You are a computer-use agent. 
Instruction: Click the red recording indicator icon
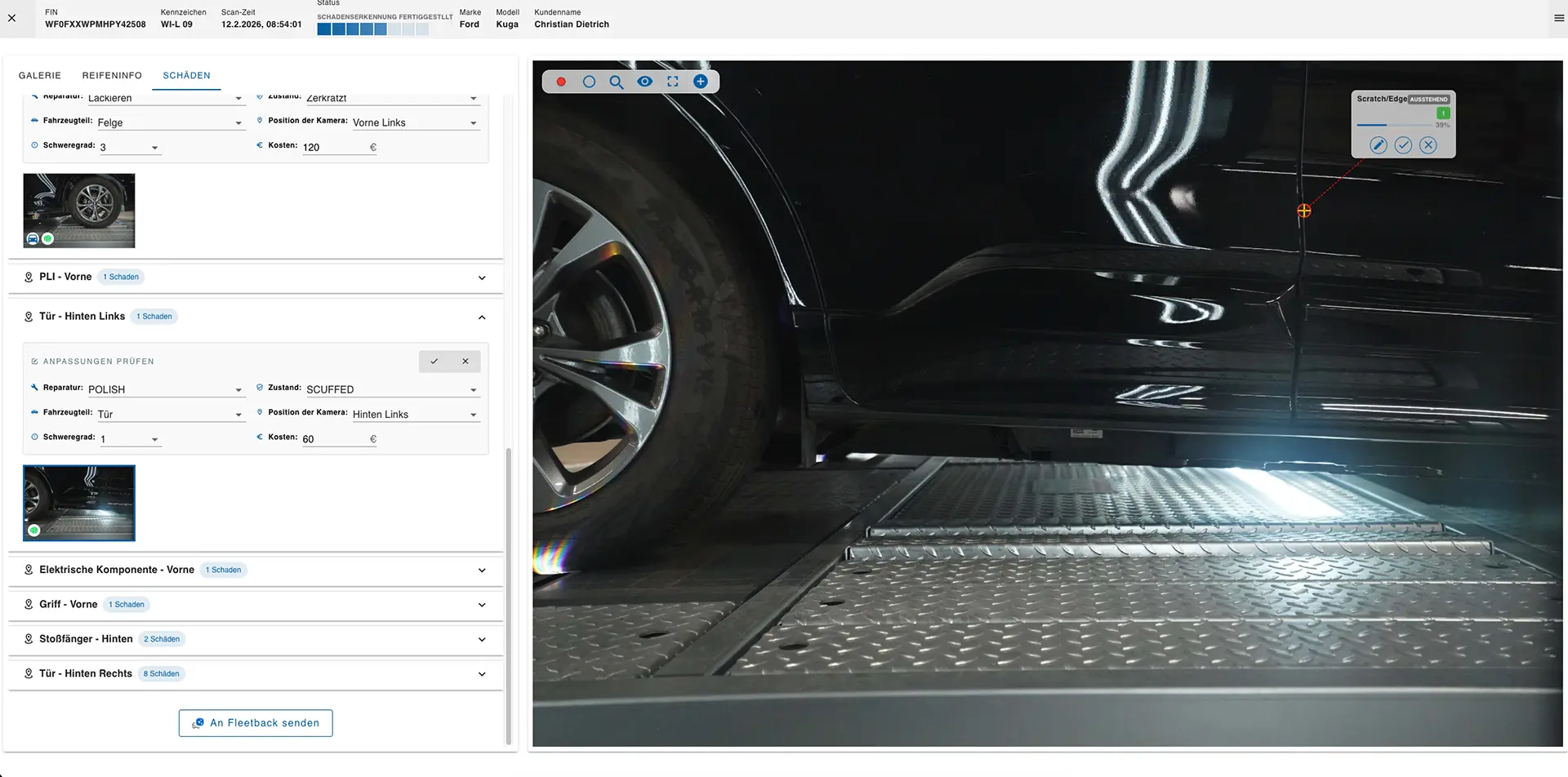point(560,82)
